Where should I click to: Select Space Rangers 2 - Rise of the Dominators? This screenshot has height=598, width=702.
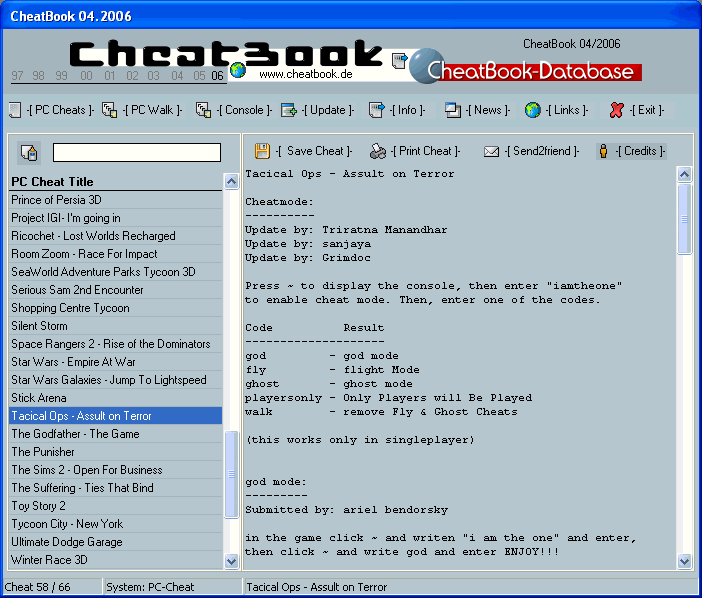[x=116, y=344]
